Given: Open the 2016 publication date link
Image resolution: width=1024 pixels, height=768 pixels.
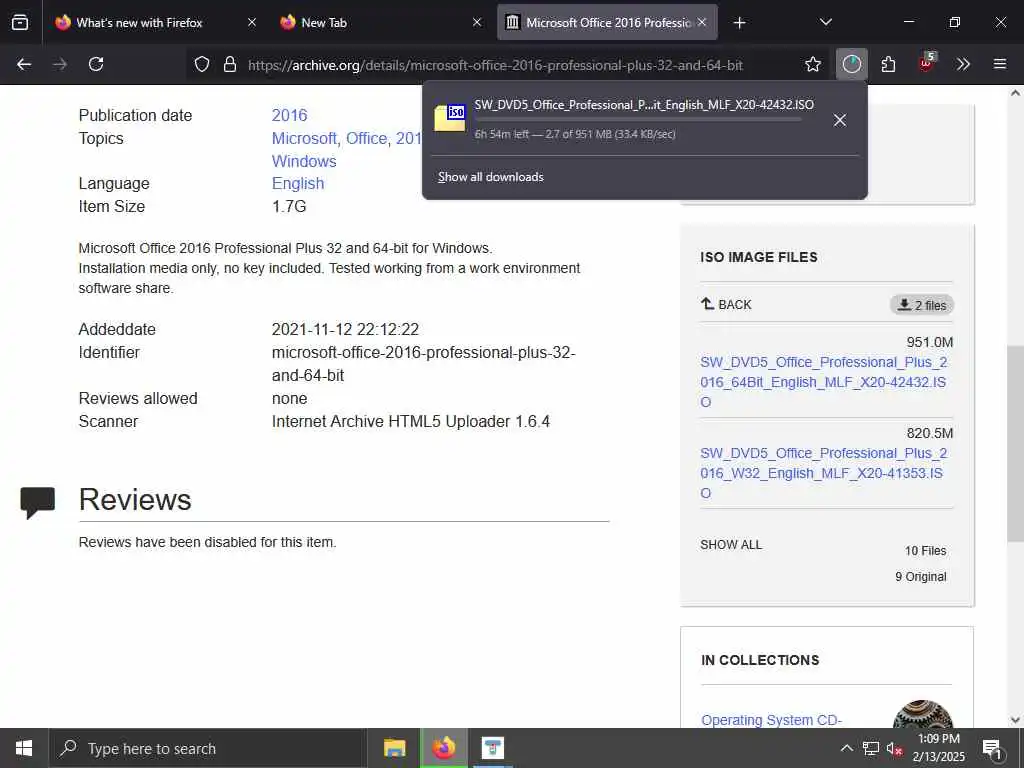Looking at the screenshot, I should [x=289, y=116].
